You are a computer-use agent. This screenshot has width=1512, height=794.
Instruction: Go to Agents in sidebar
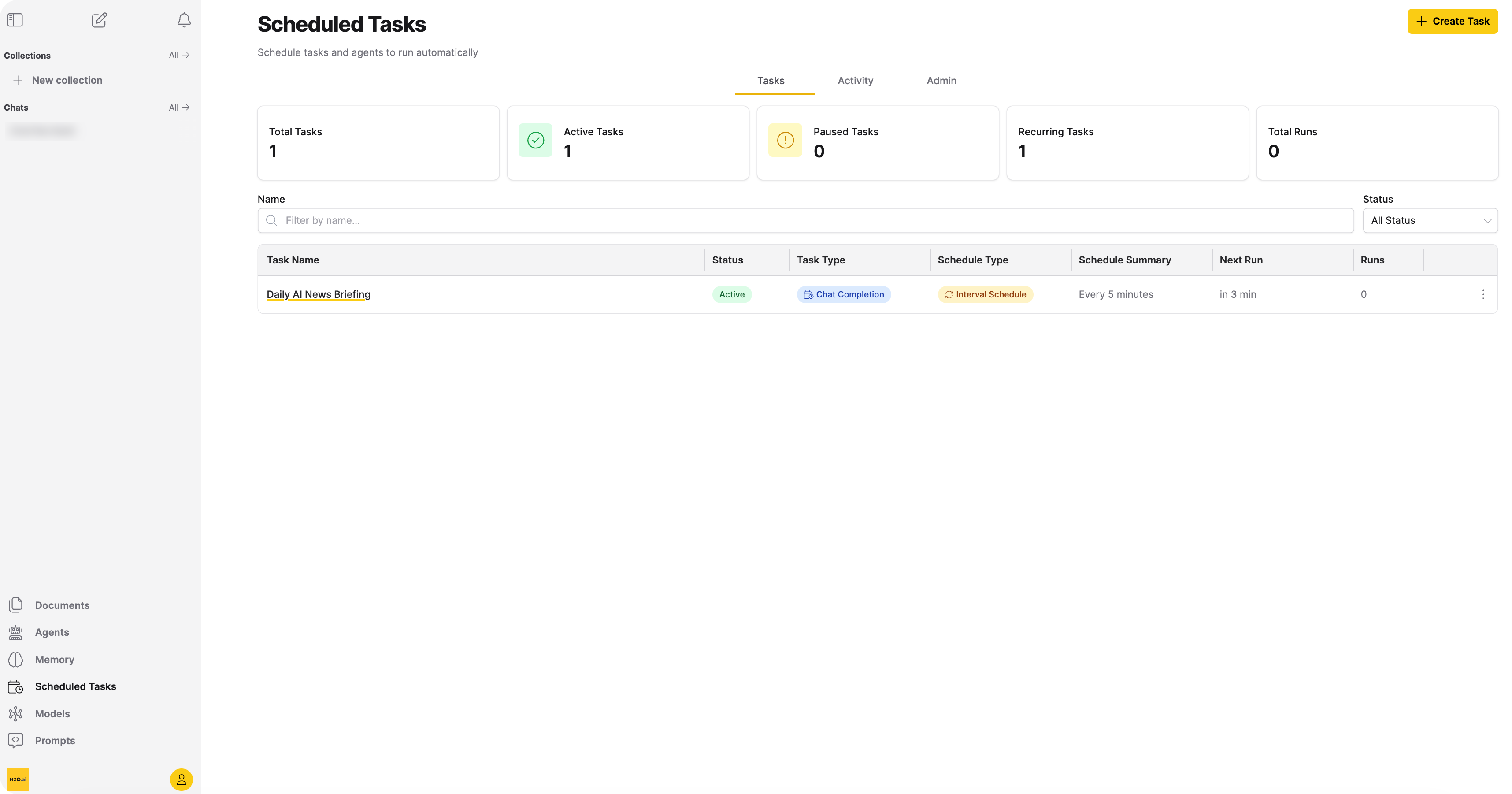point(52,632)
